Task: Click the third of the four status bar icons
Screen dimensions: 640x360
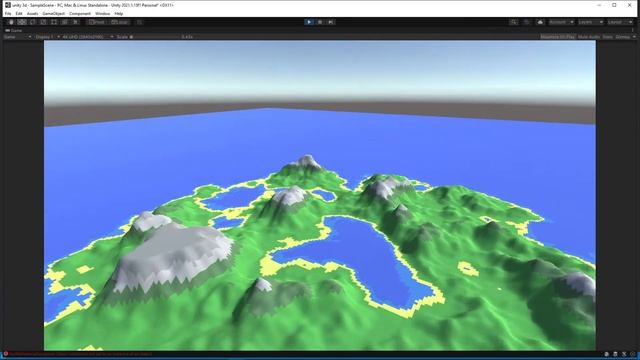Action: pos(624,354)
